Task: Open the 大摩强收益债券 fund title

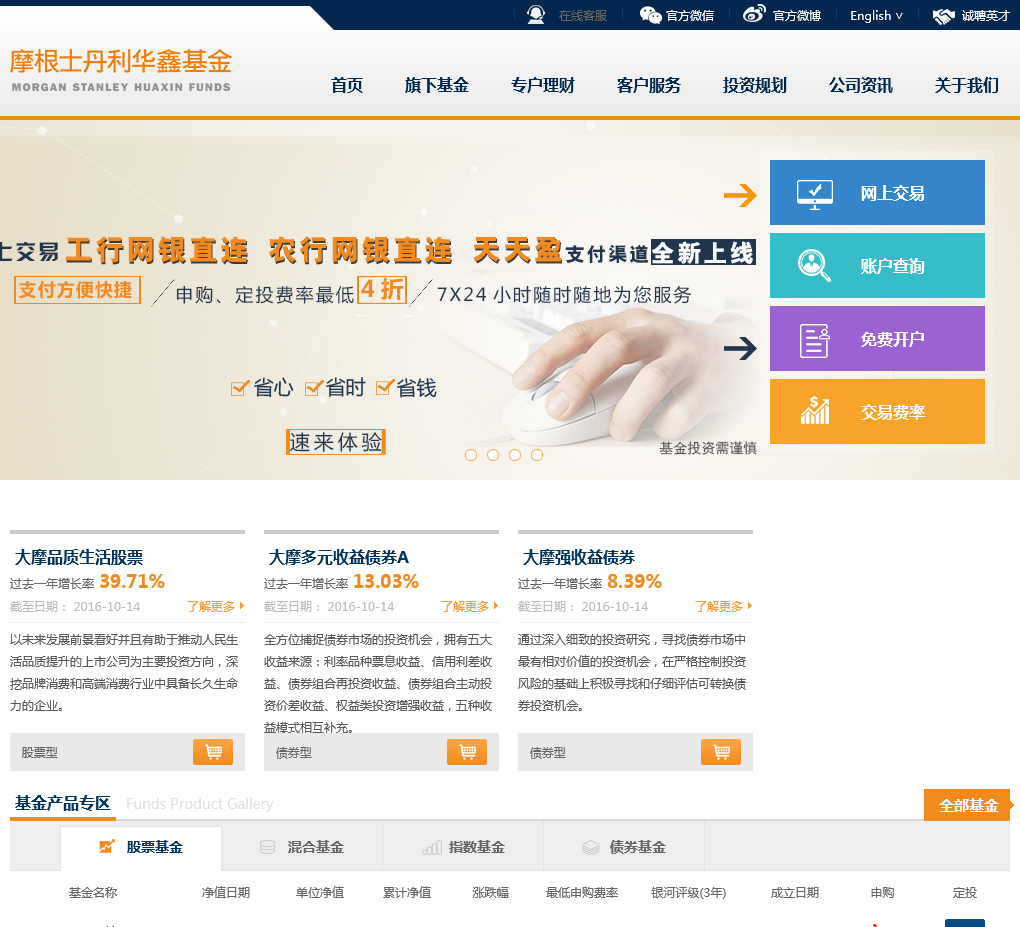Action: coord(578,558)
